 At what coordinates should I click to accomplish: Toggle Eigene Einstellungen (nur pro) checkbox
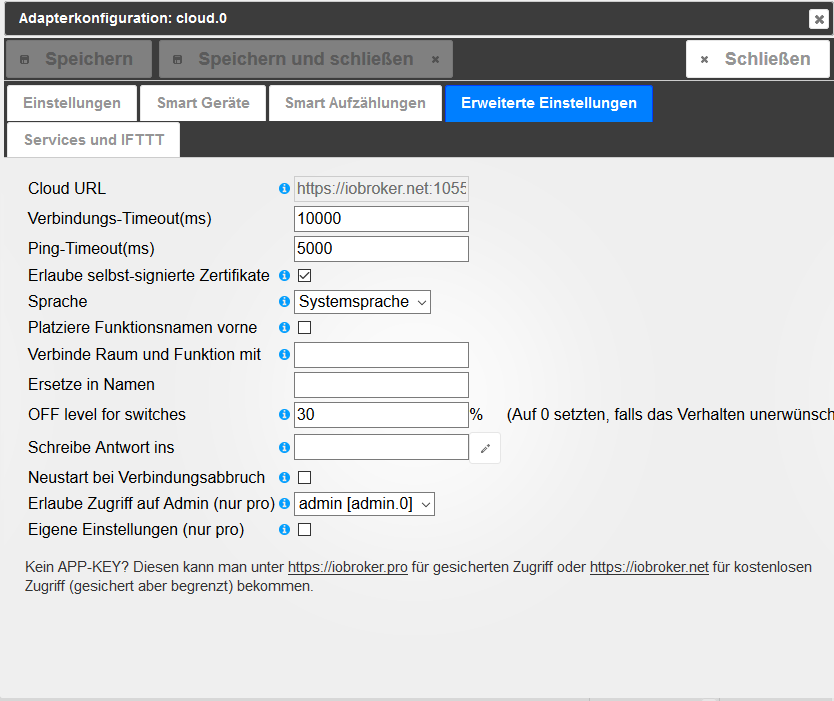pyautogui.click(x=305, y=530)
